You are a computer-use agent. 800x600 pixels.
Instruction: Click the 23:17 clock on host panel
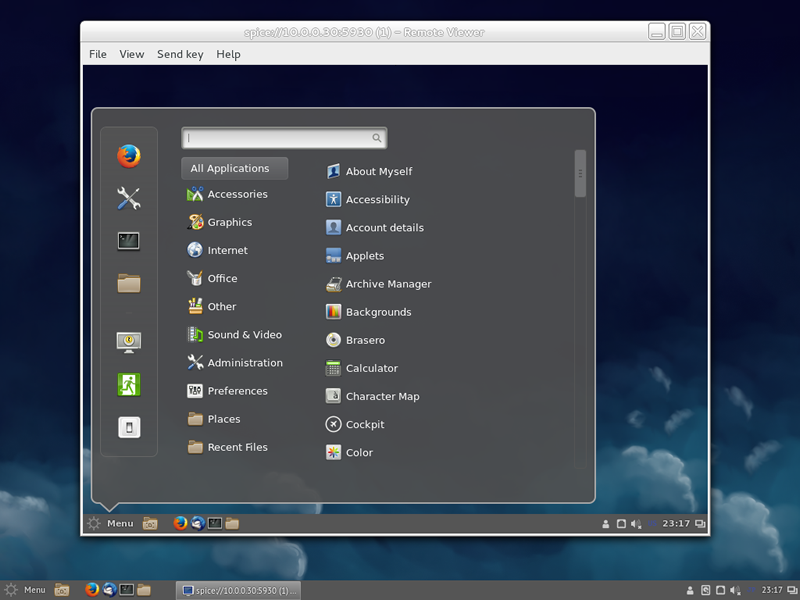pyautogui.click(x=772, y=590)
